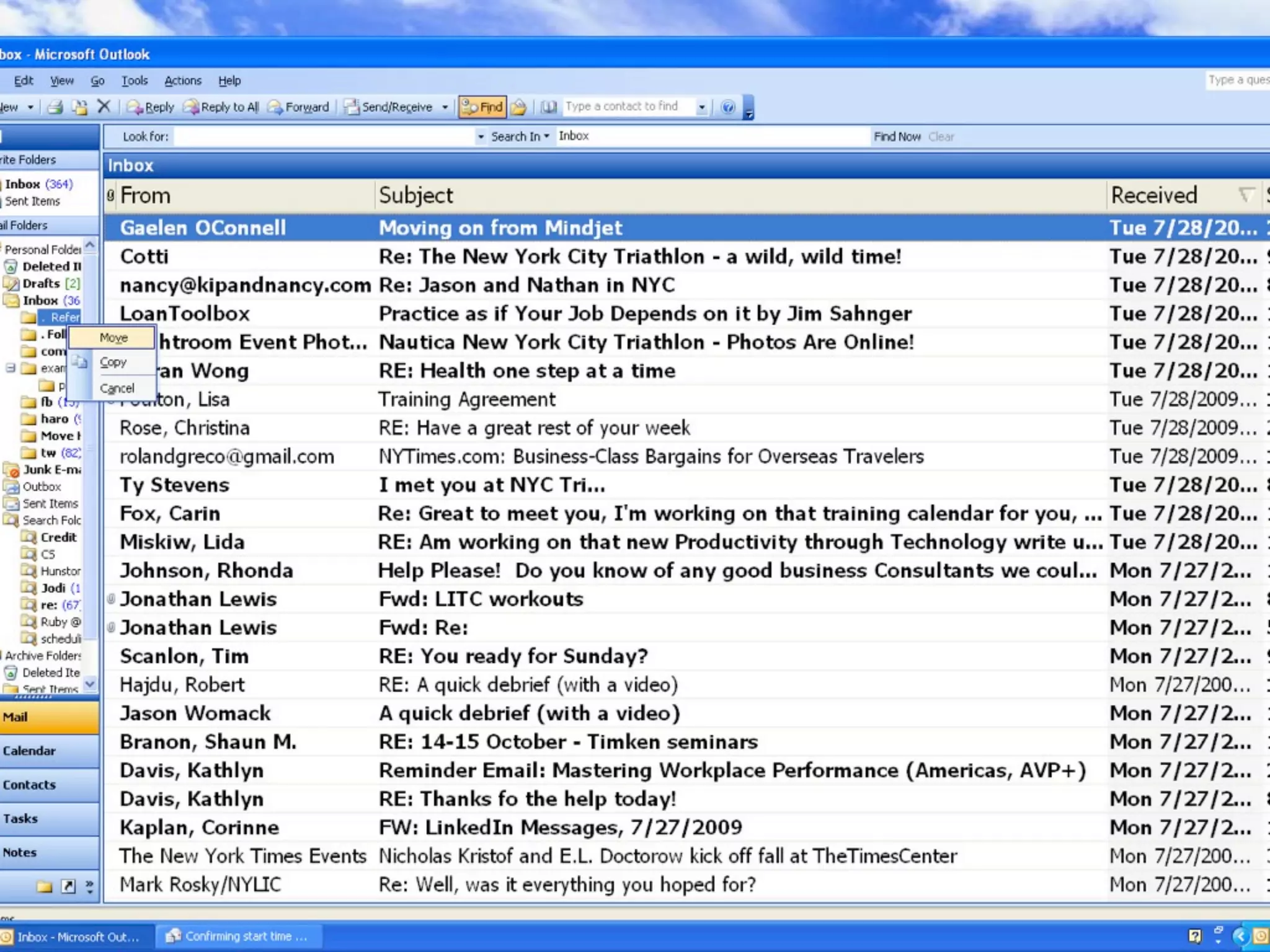1270x952 pixels.
Task: Collapse the exam folder tree node
Action: [x=11, y=368]
